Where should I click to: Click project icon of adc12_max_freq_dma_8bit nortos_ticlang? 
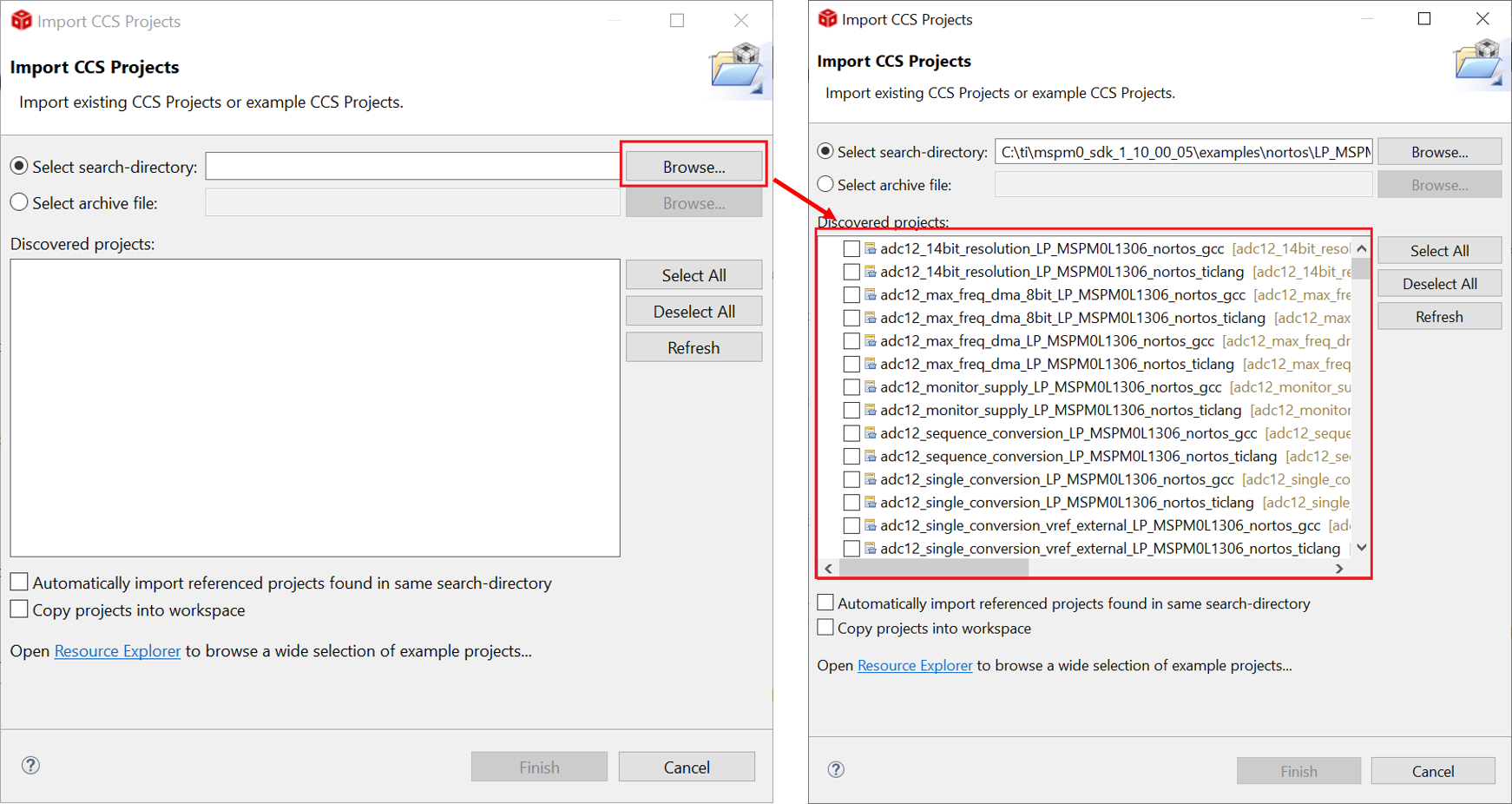click(870, 318)
